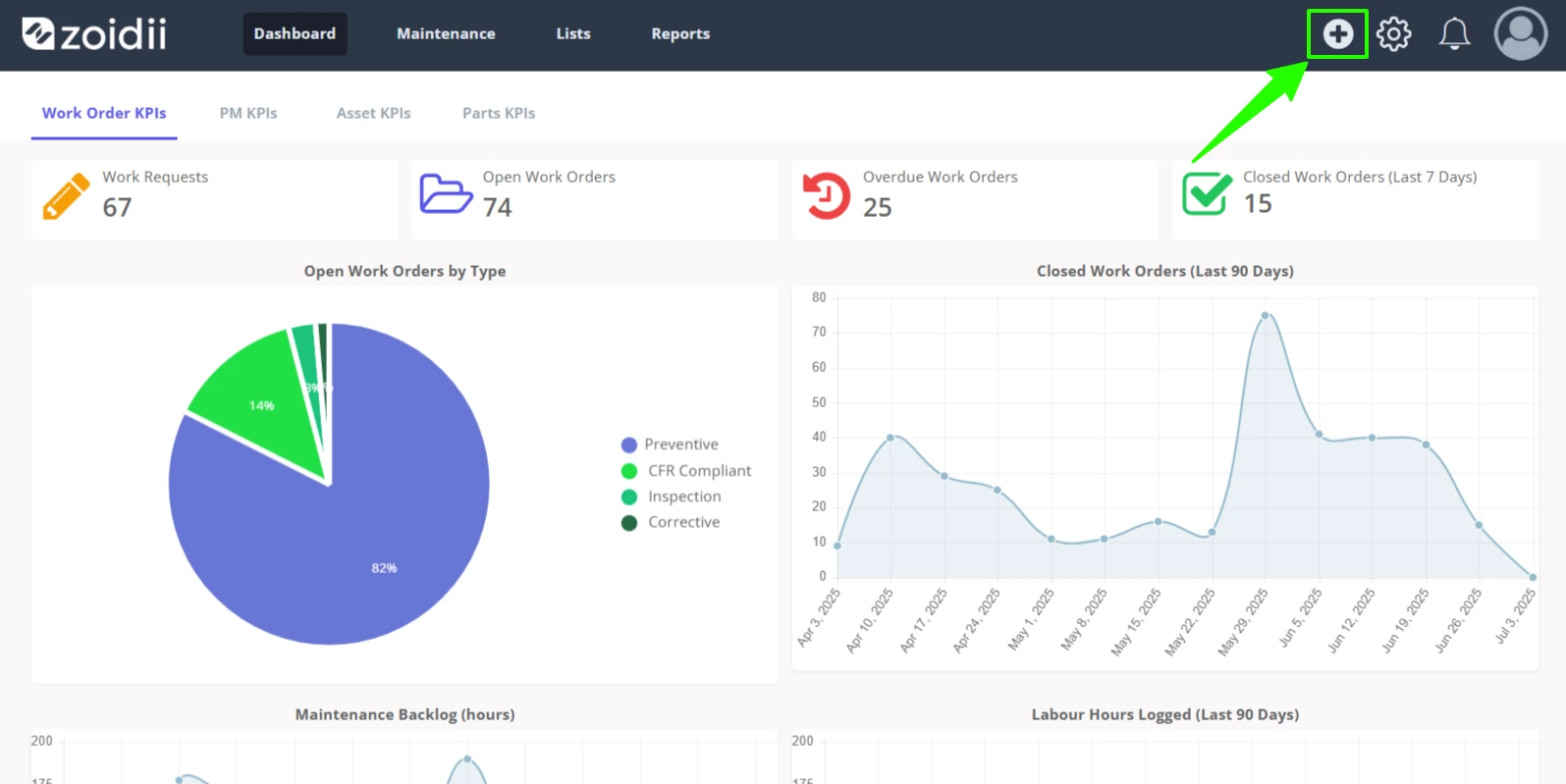Select the Corrective legend color dot
Viewport: 1566px width, 784px height.
click(x=629, y=523)
